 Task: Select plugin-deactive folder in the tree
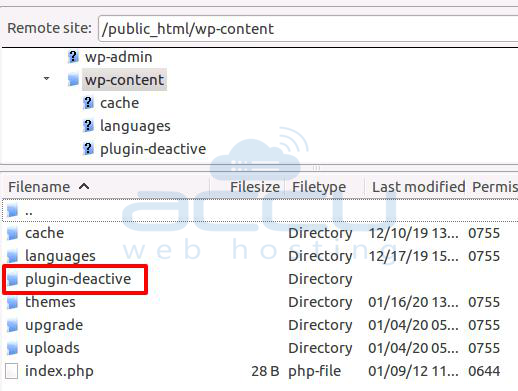coord(153,149)
